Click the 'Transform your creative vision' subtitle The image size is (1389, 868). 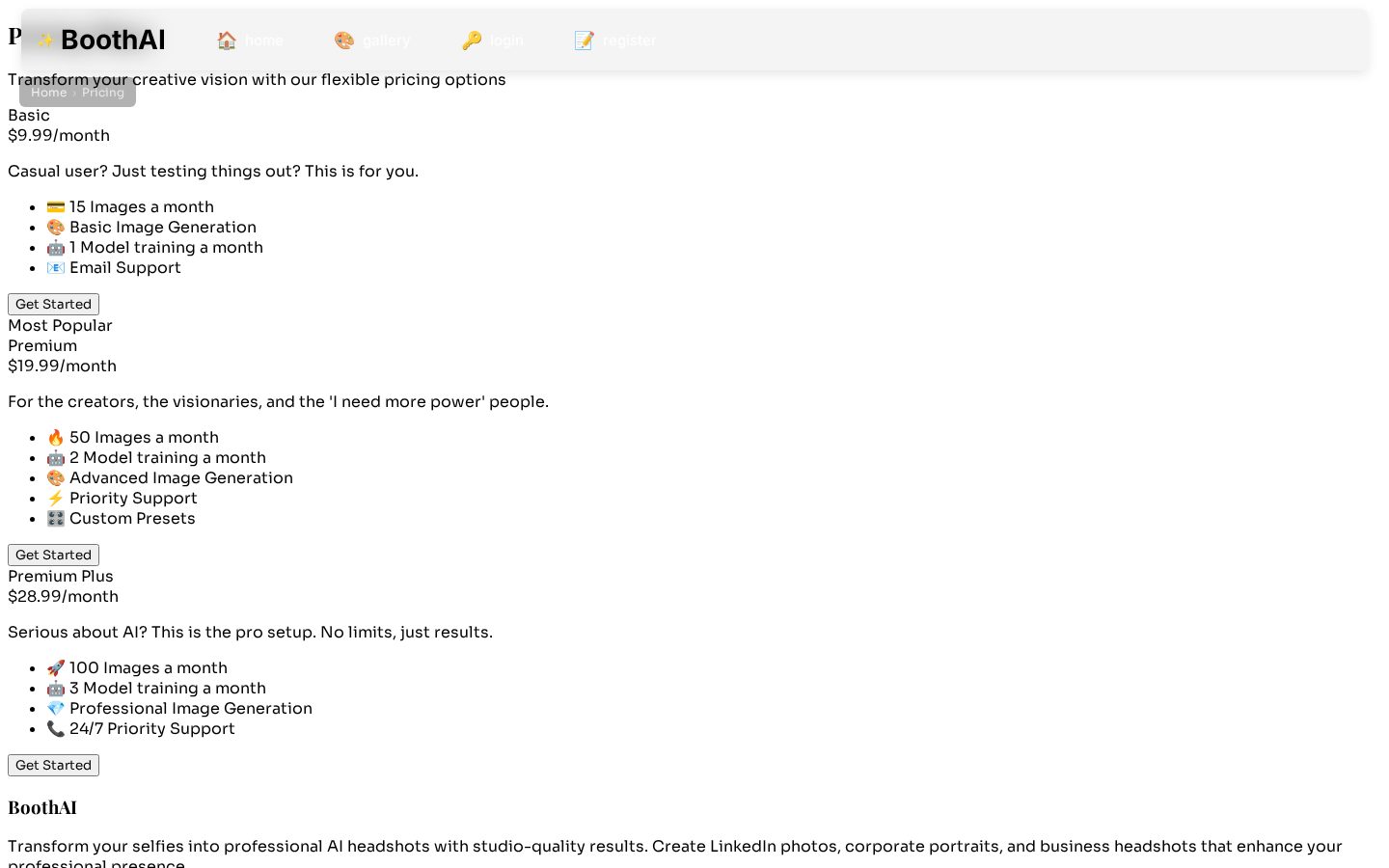[x=257, y=79]
